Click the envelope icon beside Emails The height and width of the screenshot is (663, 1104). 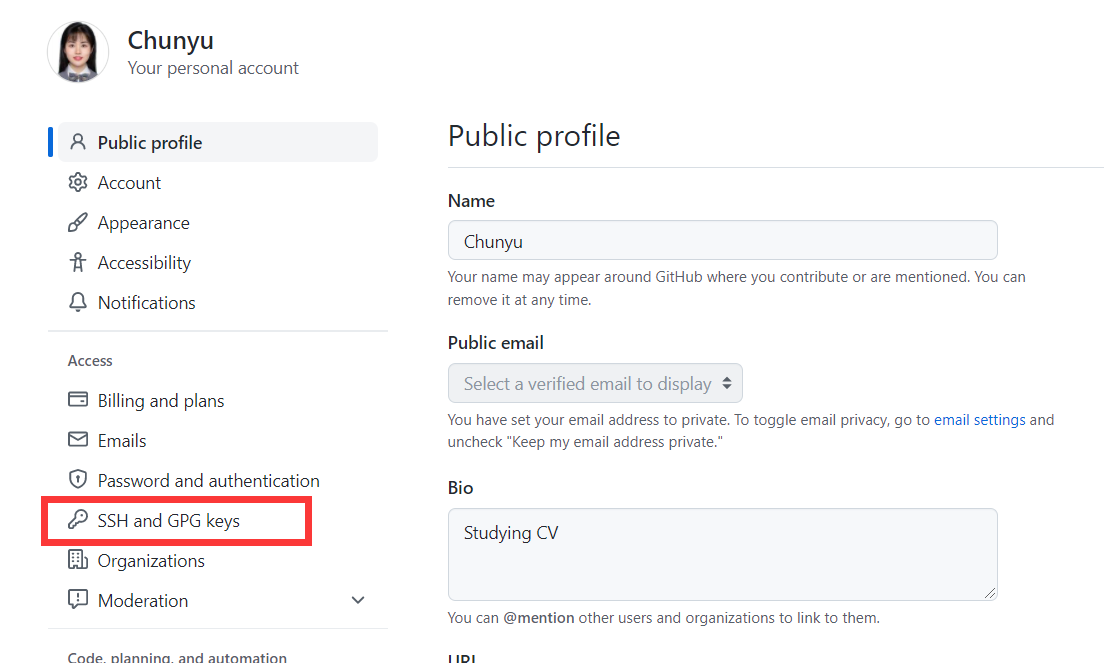click(77, 440)
